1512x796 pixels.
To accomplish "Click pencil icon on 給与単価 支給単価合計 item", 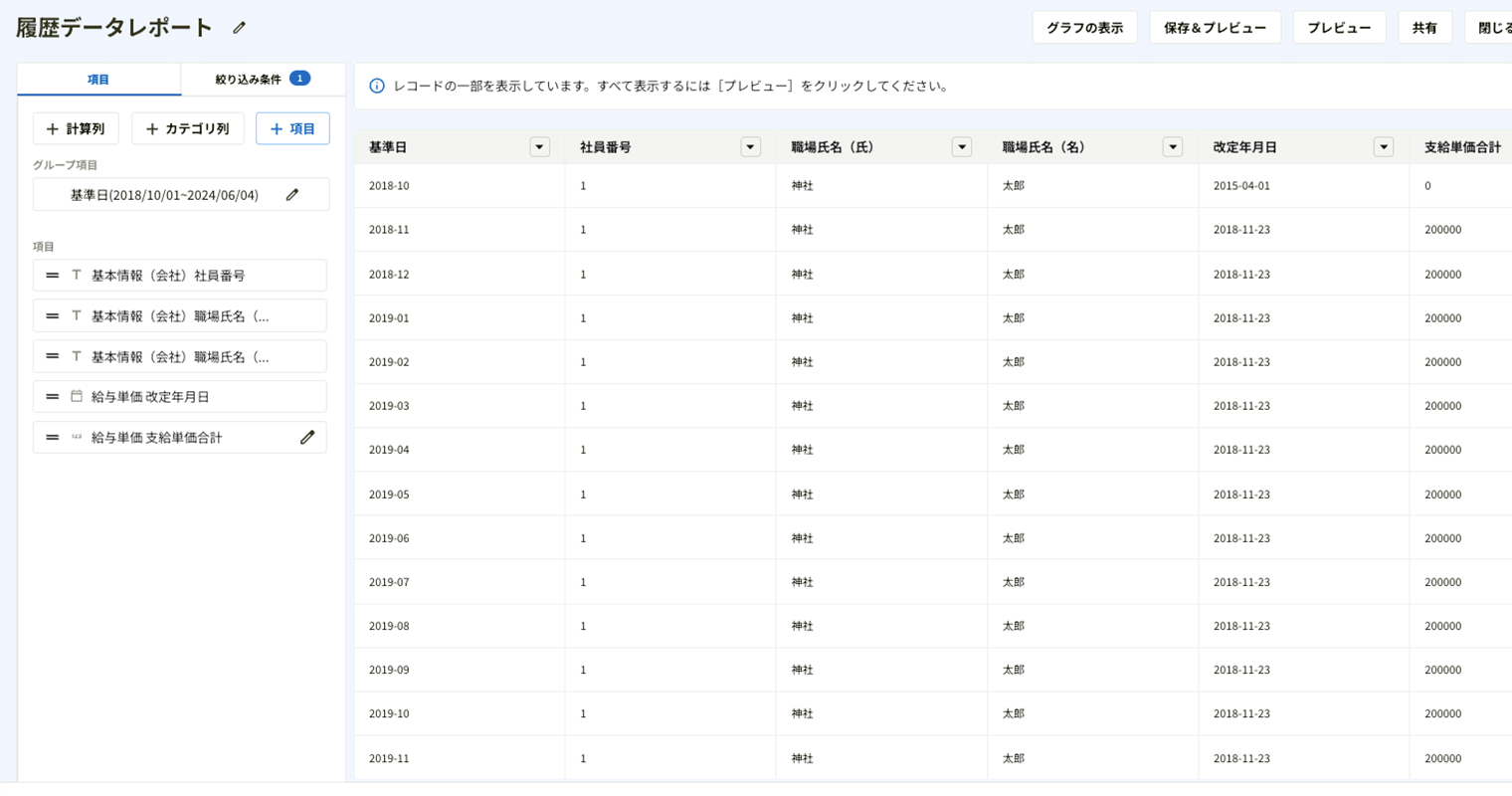I will pyautogui.click(x=307, y=437).
